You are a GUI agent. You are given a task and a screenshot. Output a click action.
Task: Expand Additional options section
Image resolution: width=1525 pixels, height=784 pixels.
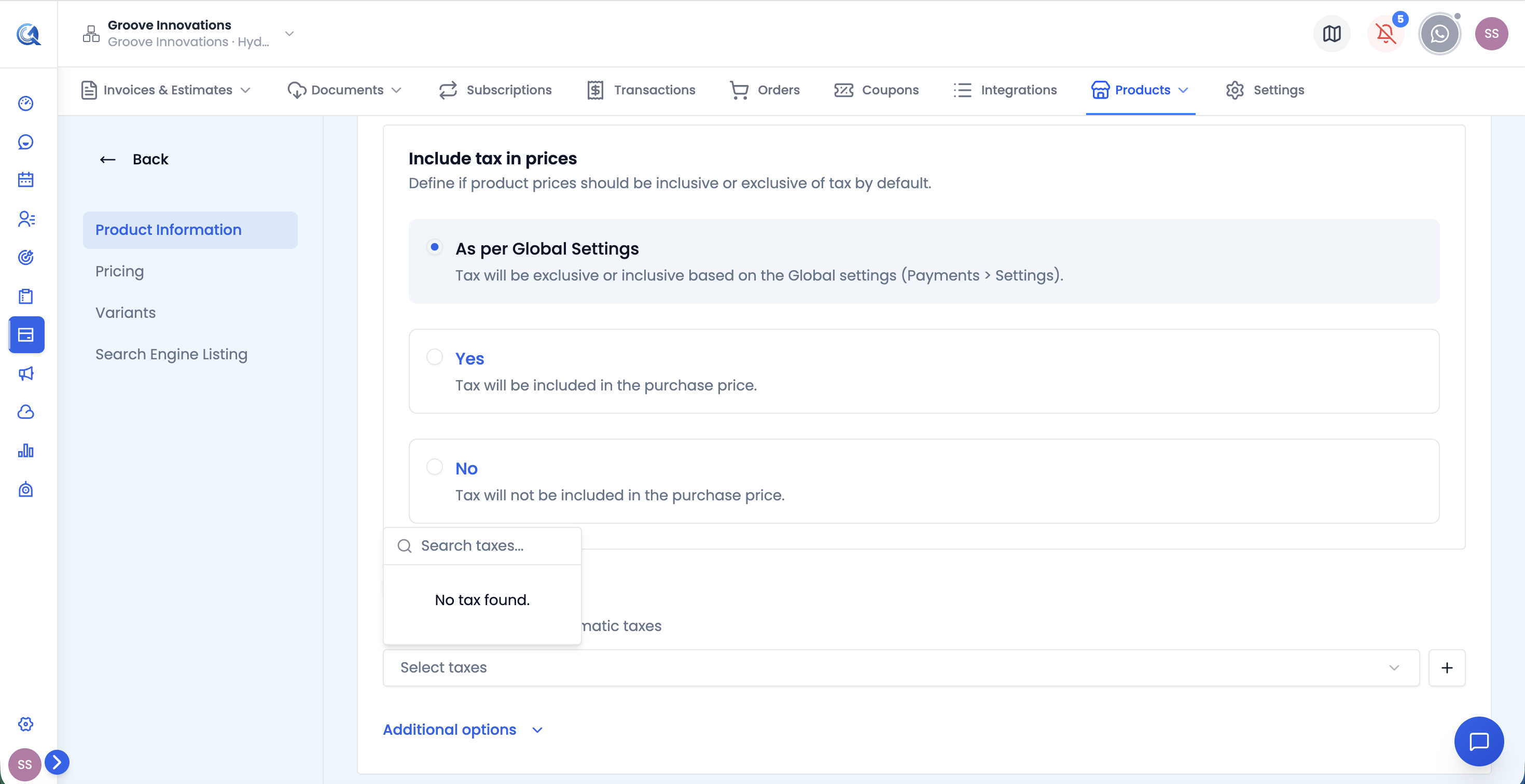(x=462, y=730)
